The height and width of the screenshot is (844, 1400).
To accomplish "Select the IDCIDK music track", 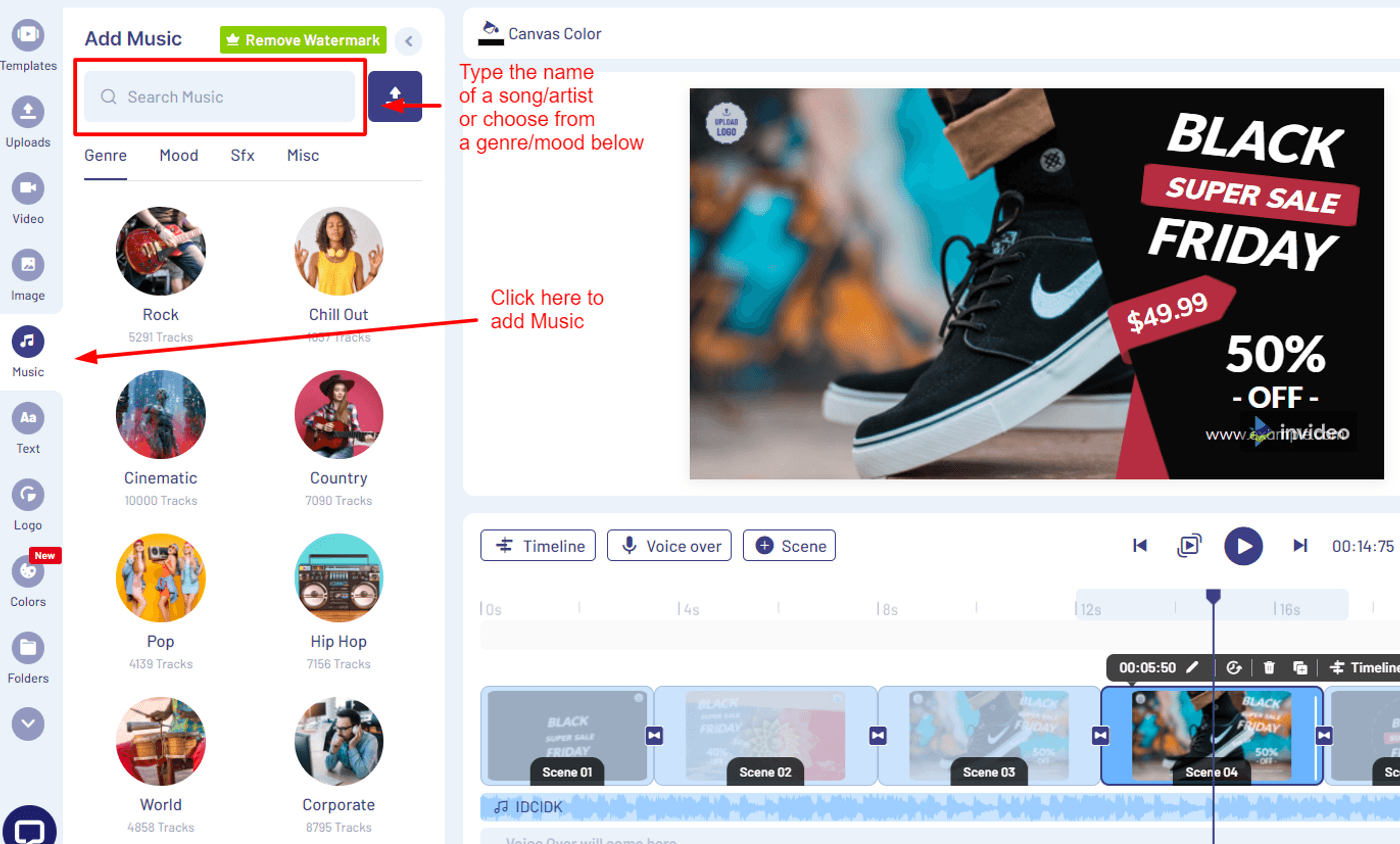I will pyautogui.click(x=940, y=807).
